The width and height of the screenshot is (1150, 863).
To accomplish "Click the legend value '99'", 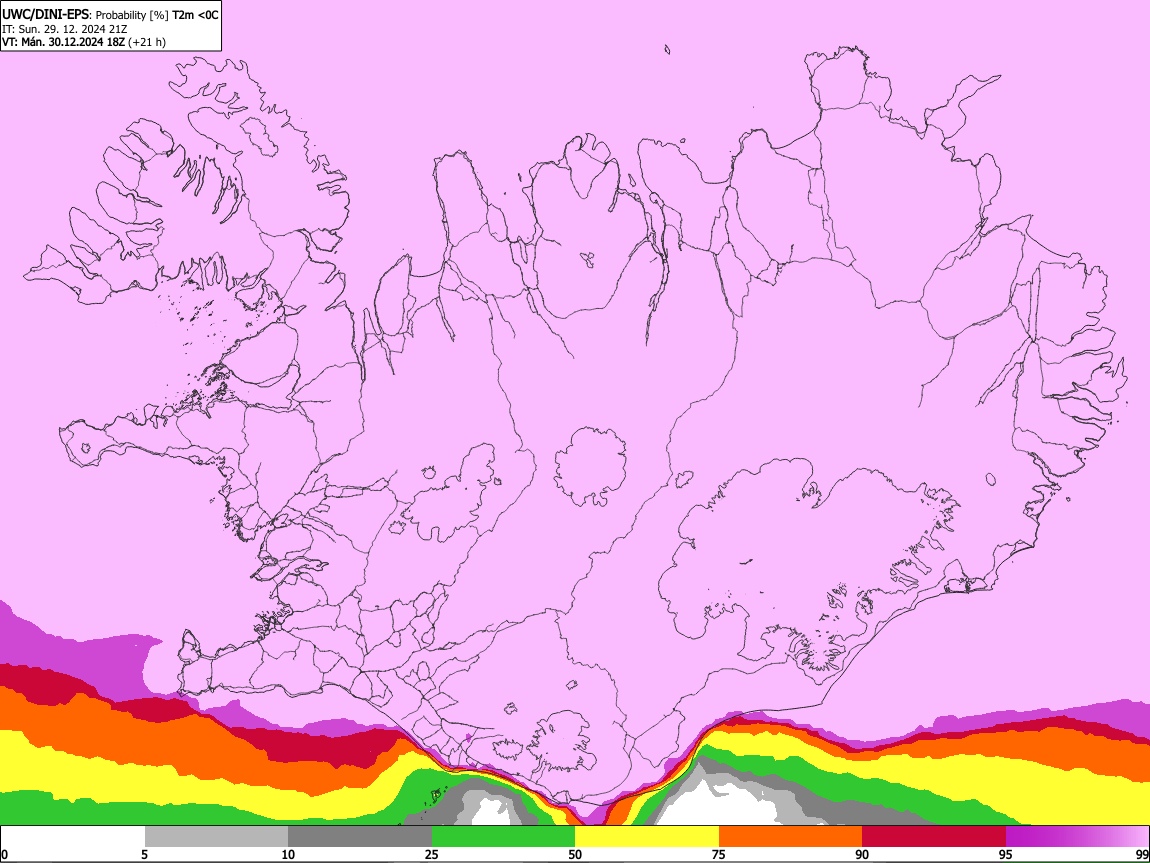I will tap(1141, 855).
